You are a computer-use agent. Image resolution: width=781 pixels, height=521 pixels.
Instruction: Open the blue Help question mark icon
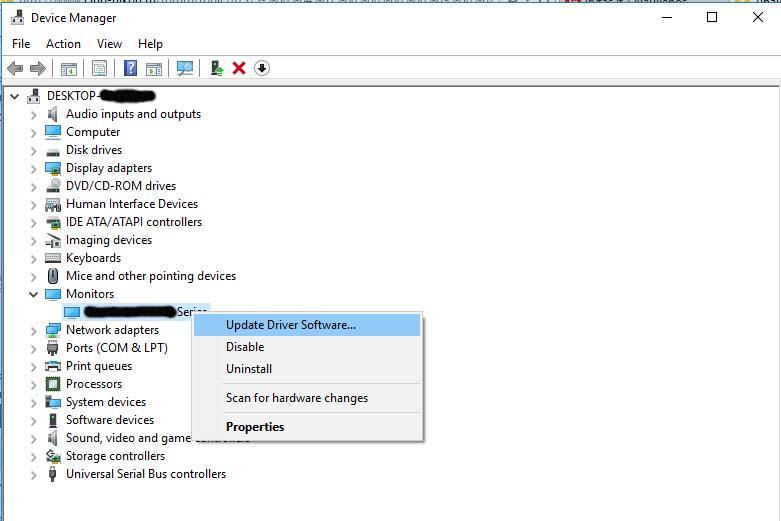click(130, 68)
